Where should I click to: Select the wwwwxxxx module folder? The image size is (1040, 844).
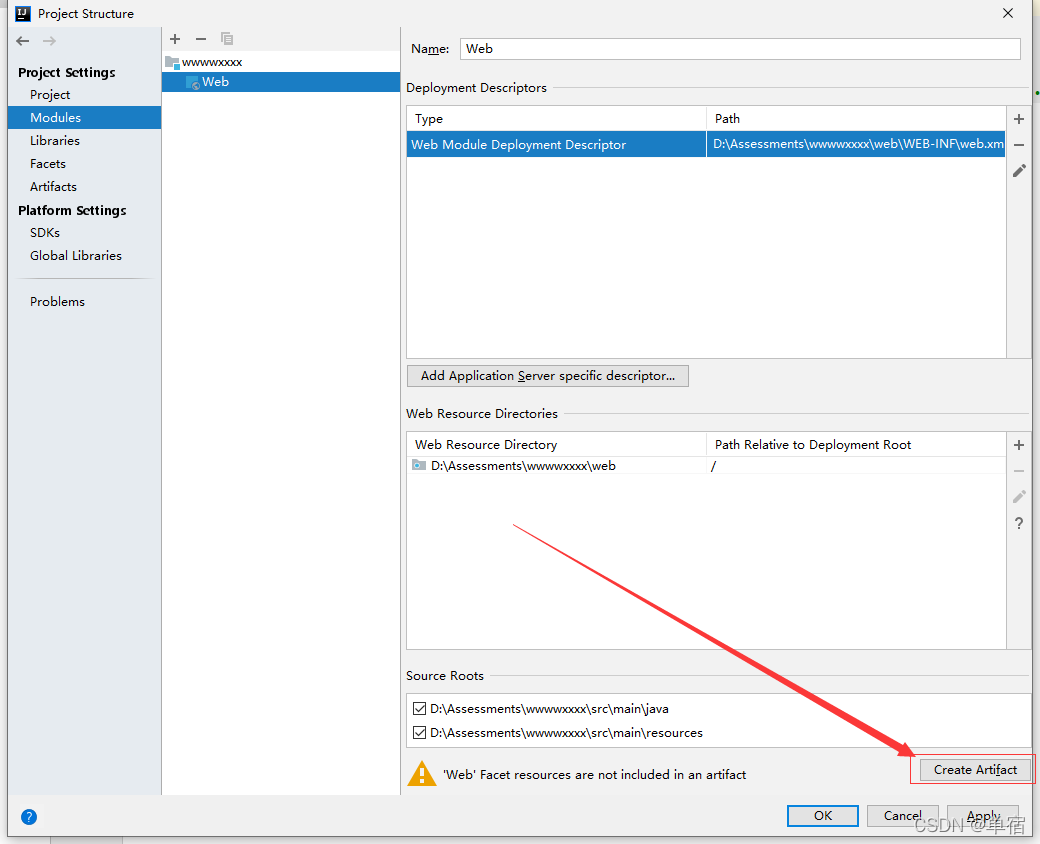281,62
